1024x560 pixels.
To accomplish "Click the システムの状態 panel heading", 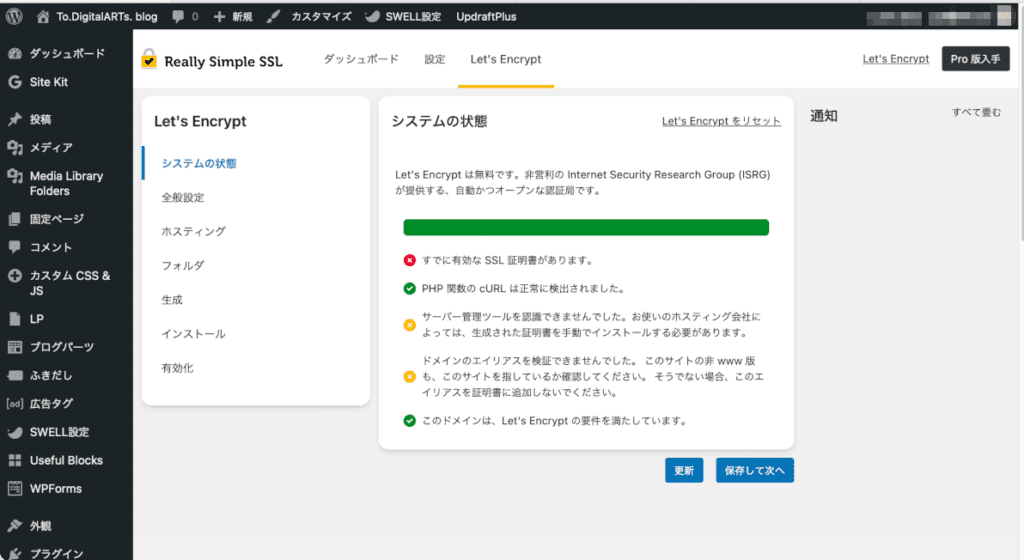I will point(439,121).
